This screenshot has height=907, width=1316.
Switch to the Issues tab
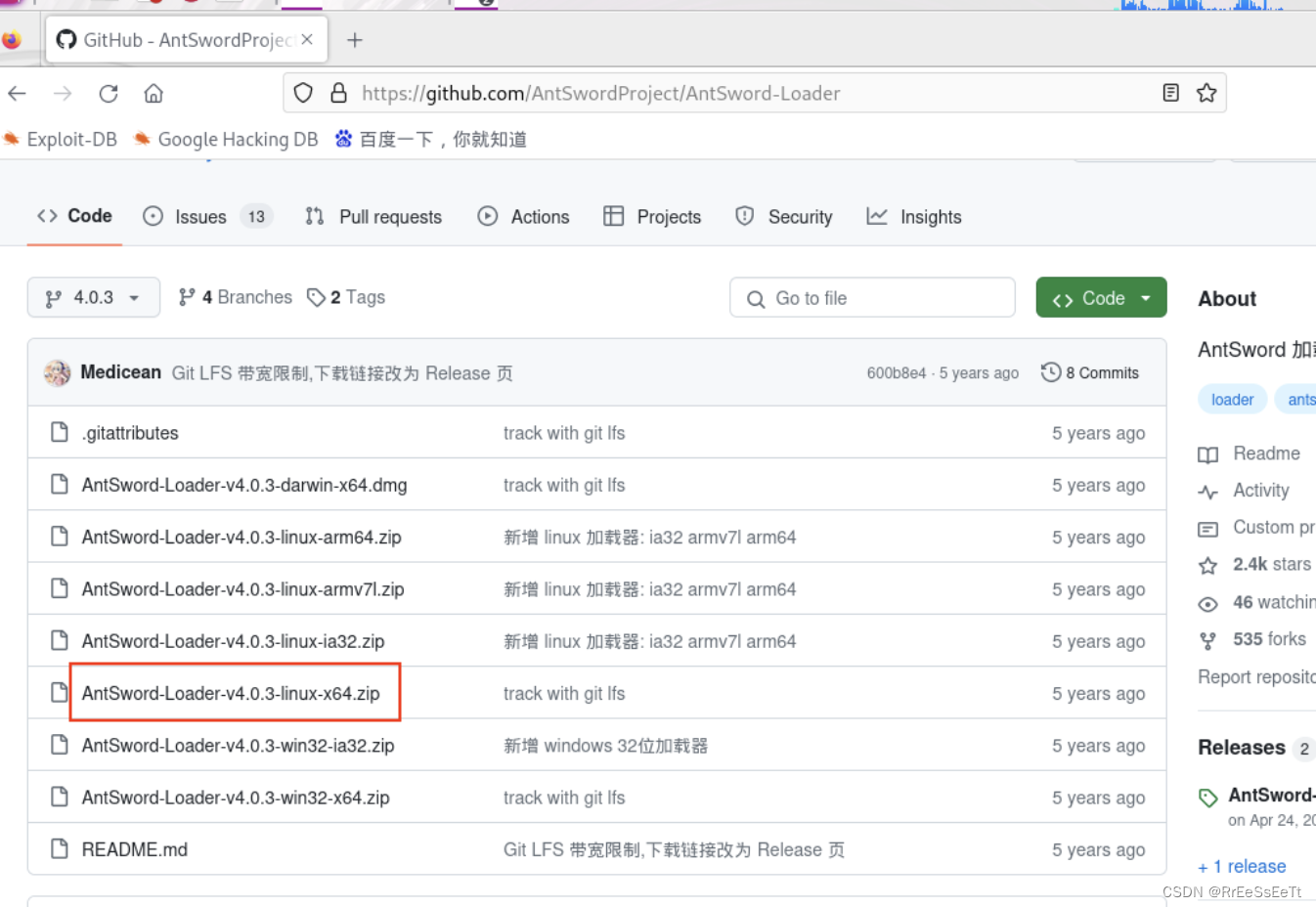pyautogui.click(x=199, y=216)
